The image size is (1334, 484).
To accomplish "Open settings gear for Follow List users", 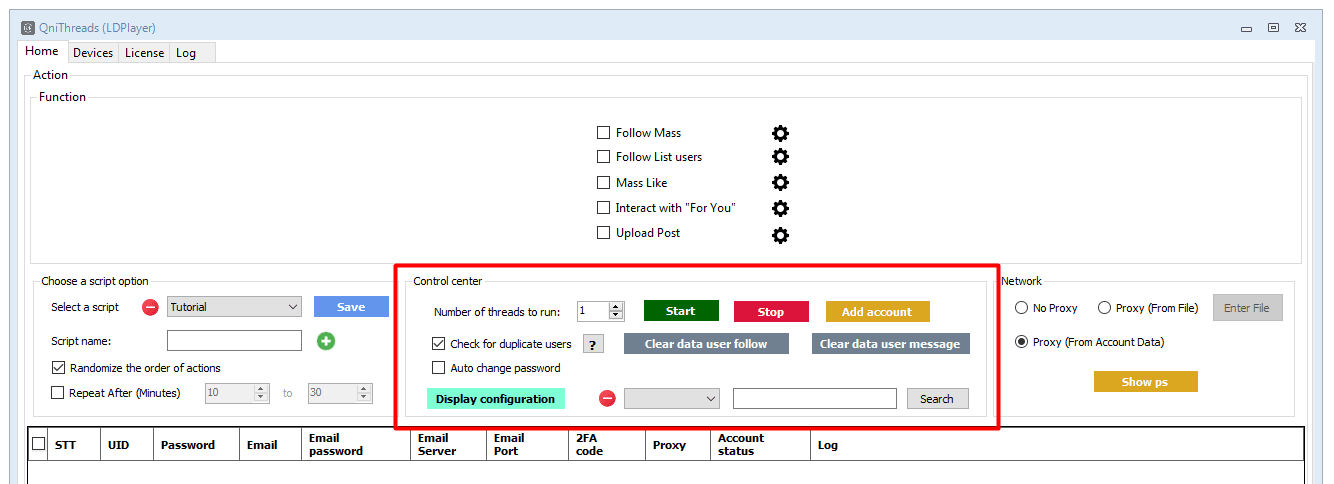I will click(780, 157).
